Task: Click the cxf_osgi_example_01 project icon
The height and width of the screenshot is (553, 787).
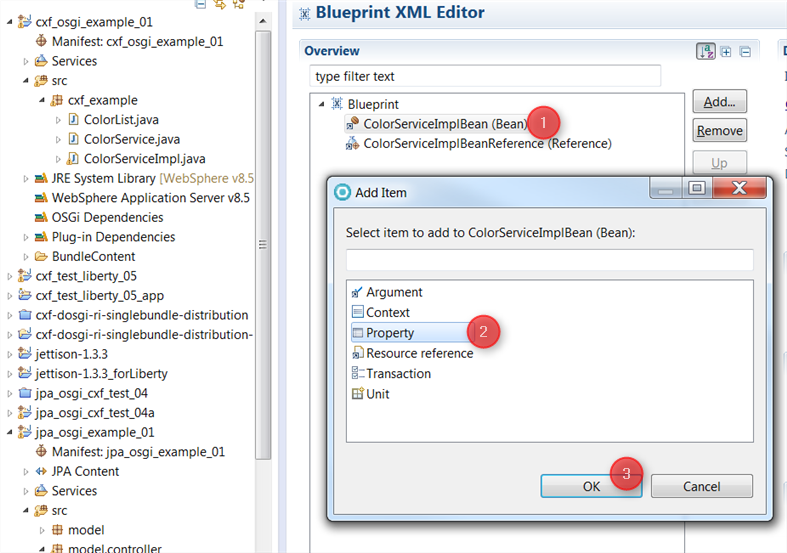Action: tap(24, 22)
